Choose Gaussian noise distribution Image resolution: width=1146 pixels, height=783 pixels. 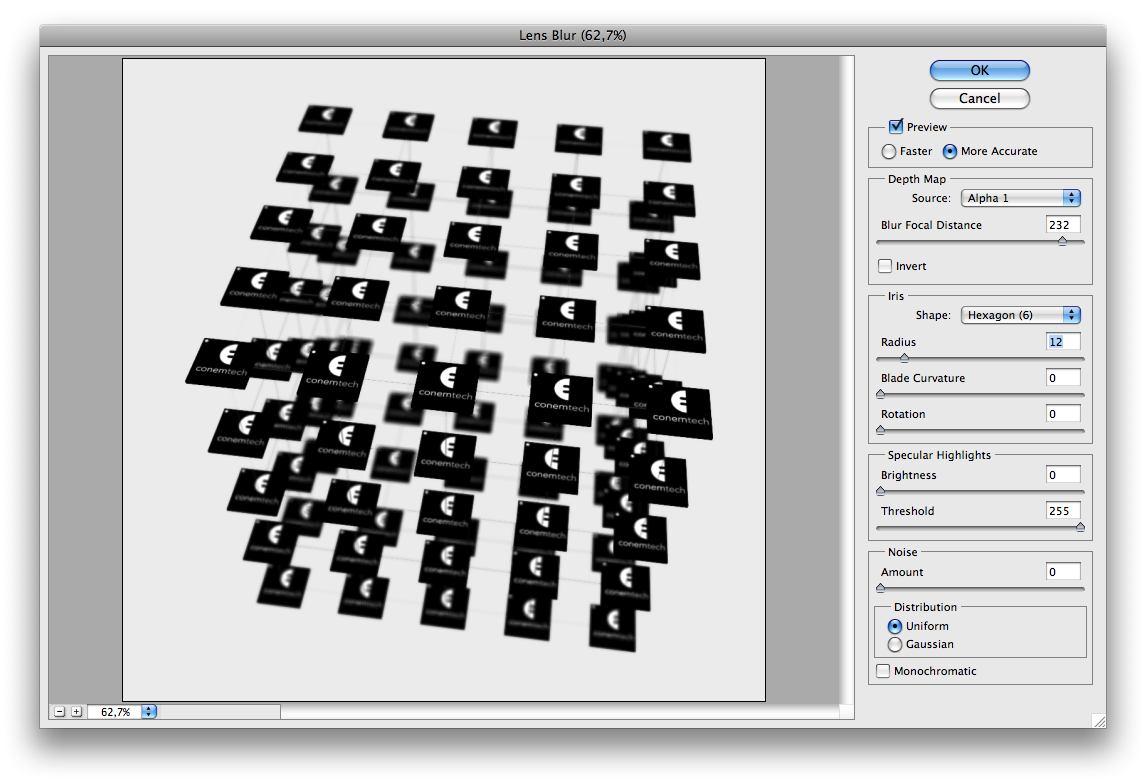click(x=895, y=645)
